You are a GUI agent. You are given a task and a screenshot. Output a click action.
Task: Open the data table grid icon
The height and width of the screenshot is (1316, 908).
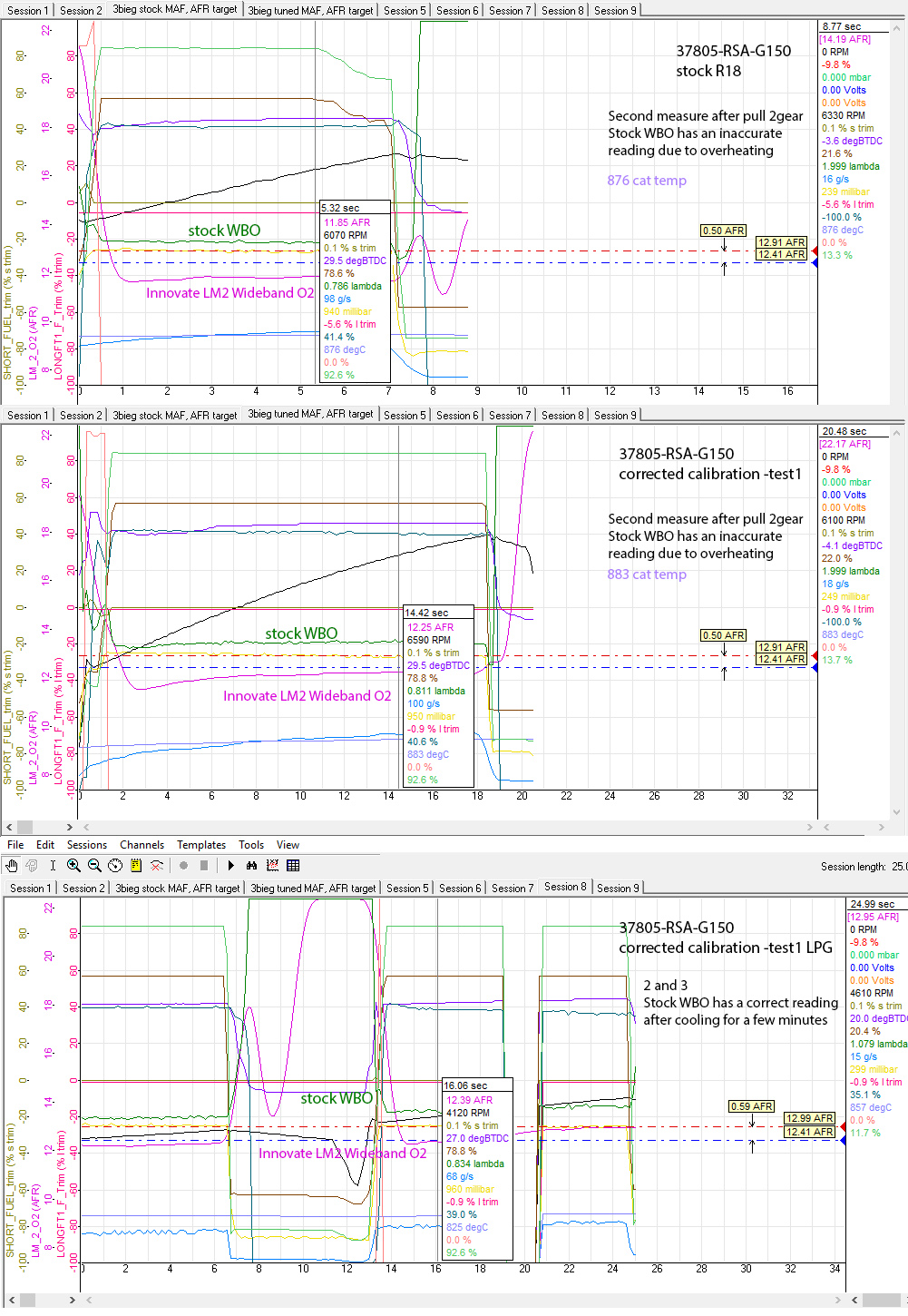pos(293,866)
